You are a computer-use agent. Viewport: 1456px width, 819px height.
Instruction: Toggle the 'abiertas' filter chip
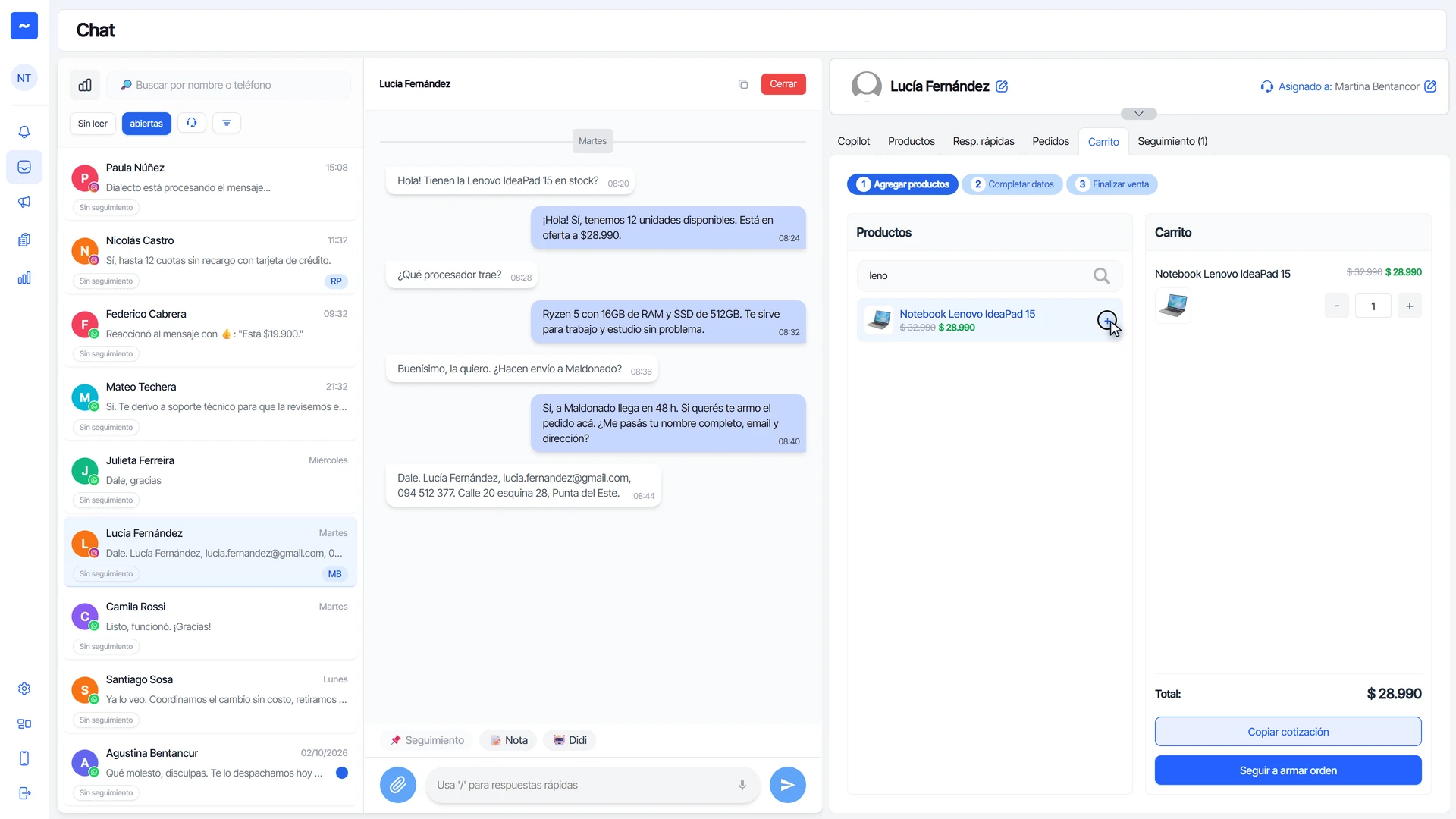point(146,124)
